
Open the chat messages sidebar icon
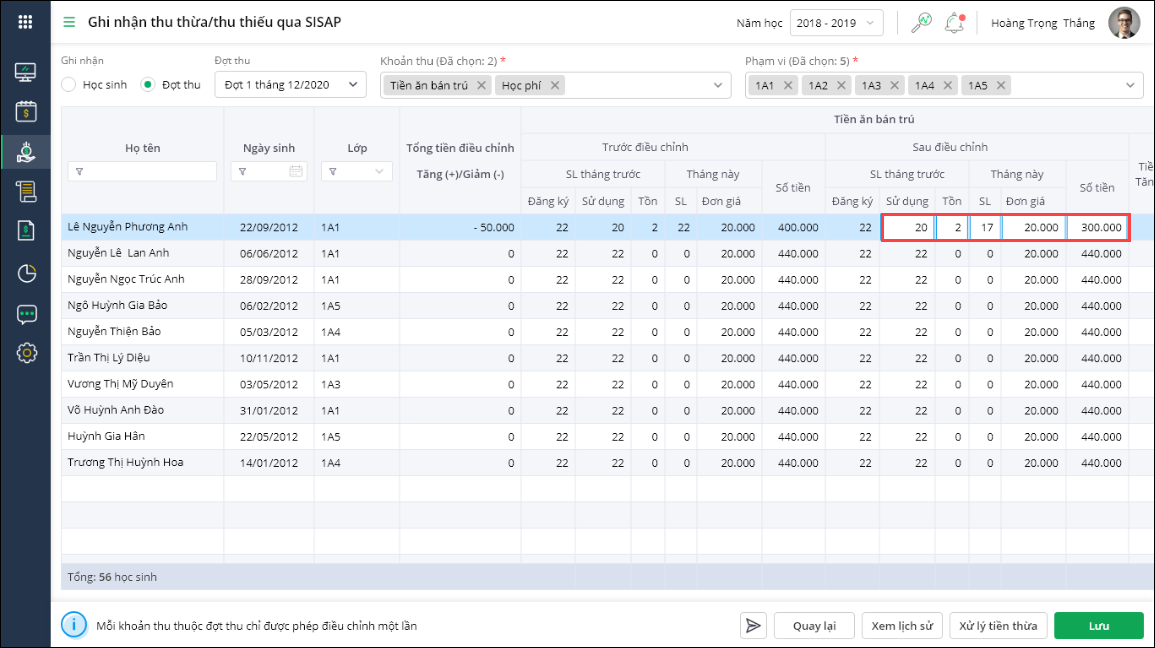[x=26, y=314]
